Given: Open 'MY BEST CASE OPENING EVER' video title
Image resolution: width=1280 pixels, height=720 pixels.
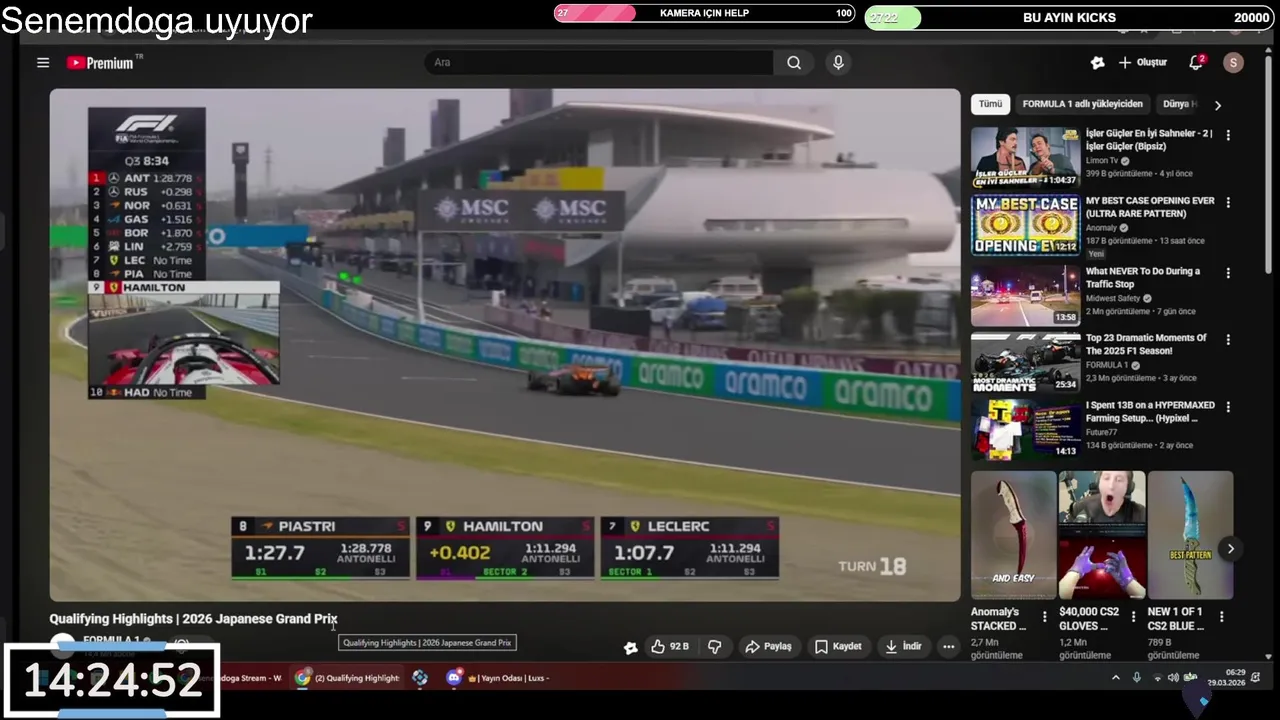Looking at the screenshot, I should click(x=1150, y=207).
